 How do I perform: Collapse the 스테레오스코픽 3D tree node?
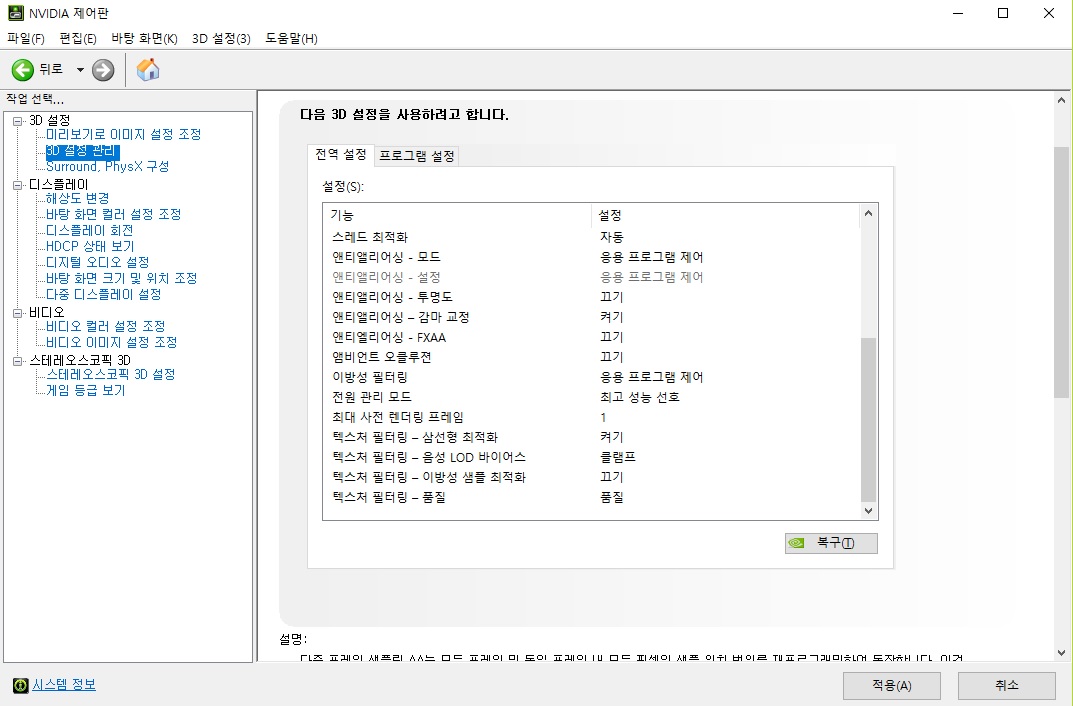point(18,361)
